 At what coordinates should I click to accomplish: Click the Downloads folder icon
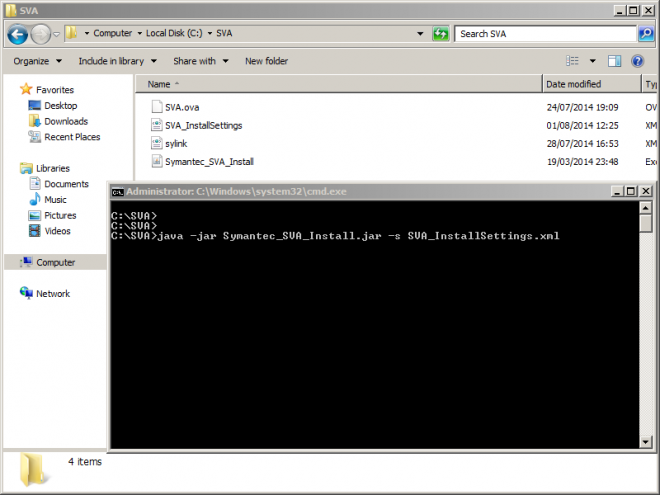click(34, 121)
